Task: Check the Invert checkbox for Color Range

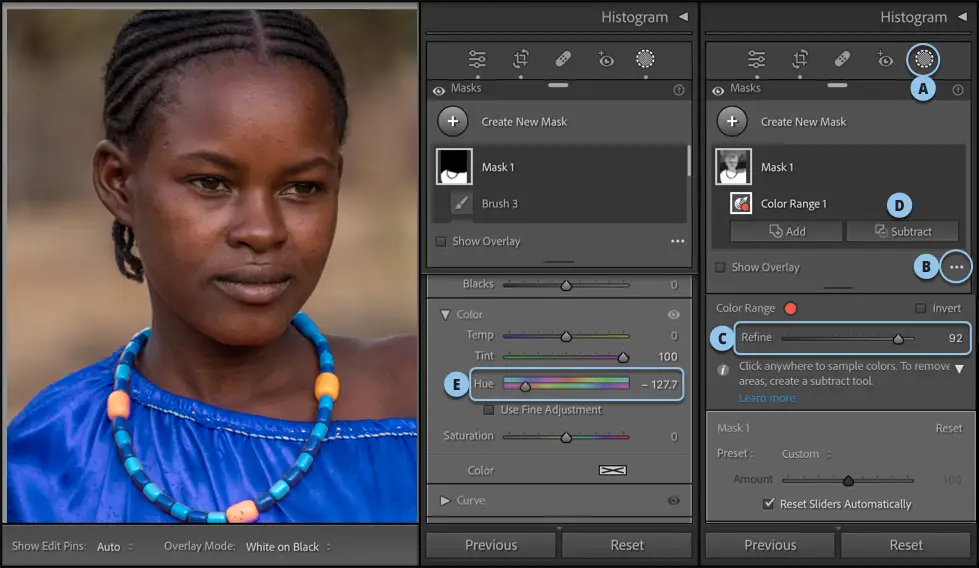Action: click(921, 309)
